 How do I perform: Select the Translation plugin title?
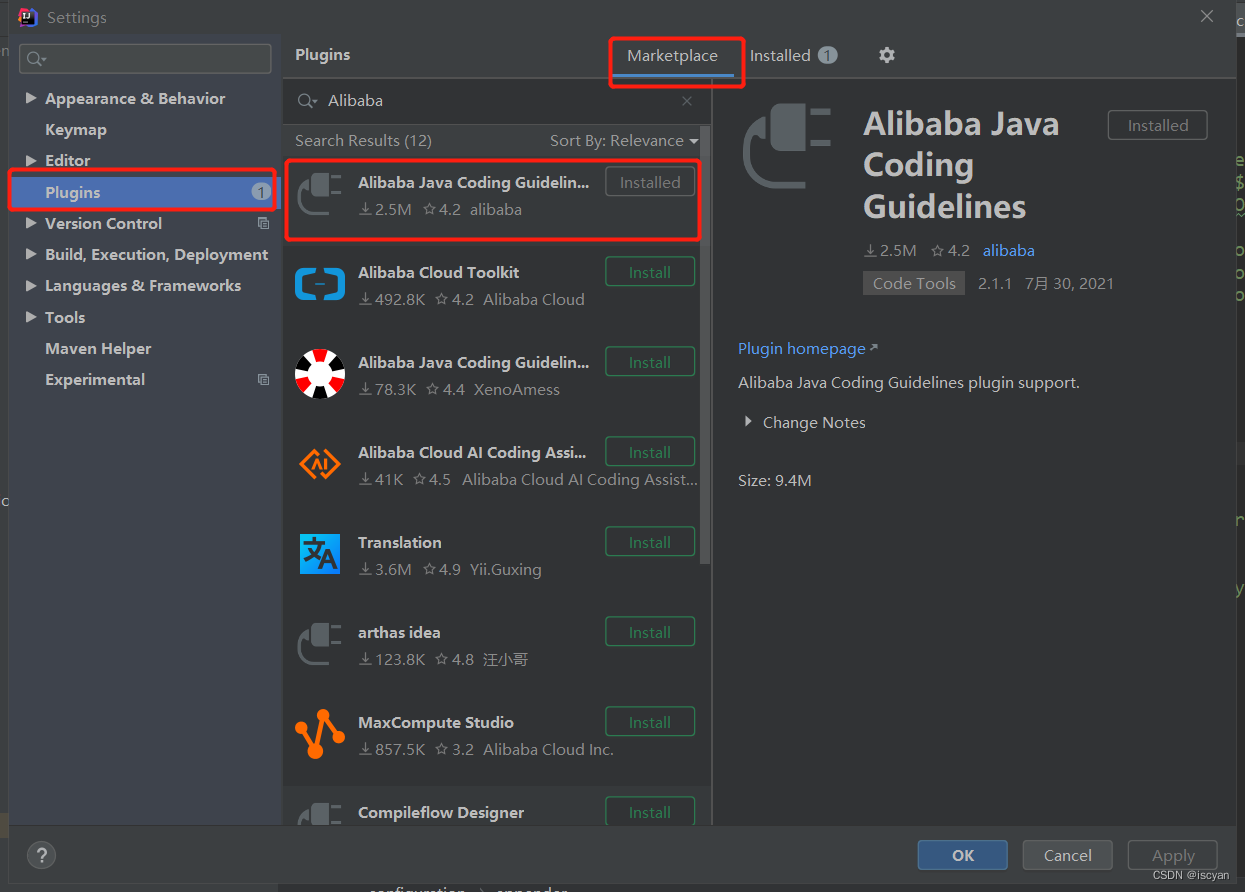click(x=400, y=542)
